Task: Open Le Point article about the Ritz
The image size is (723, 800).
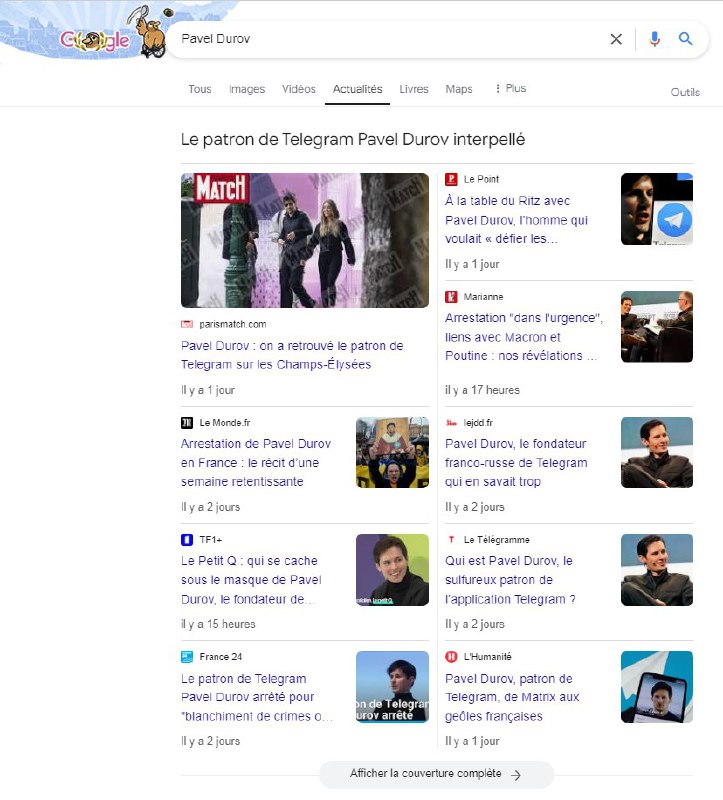Action: click(x=516, y=219)
